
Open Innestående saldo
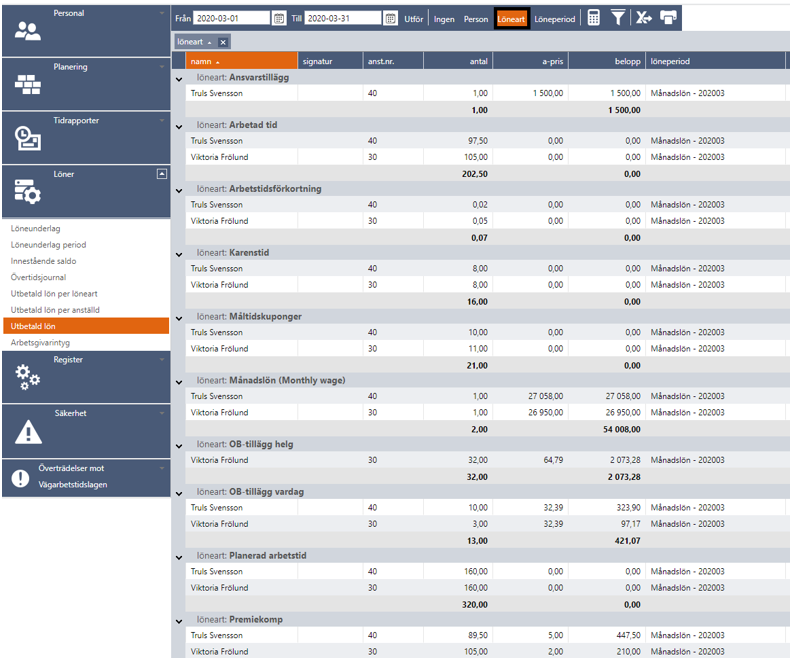click(43, 261)
